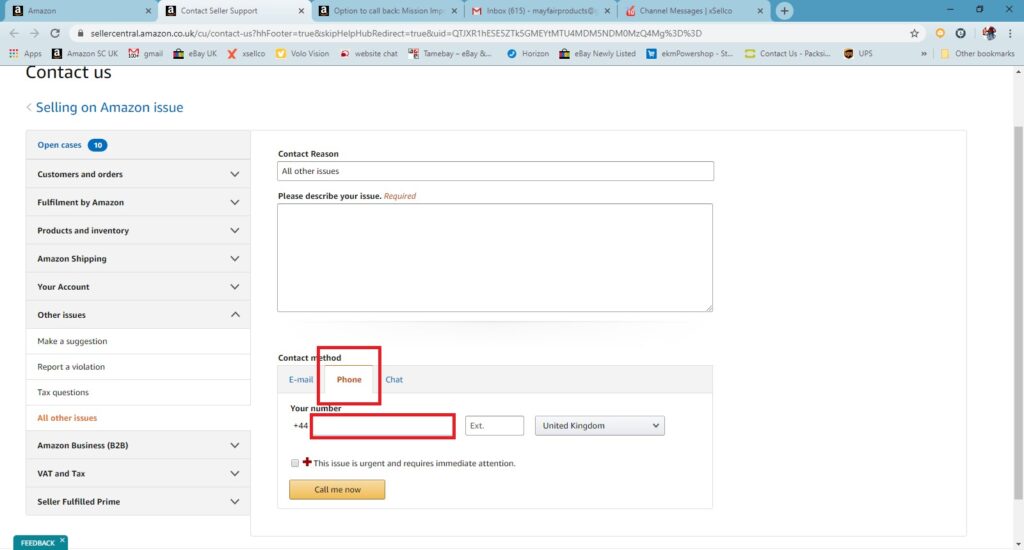Click the browser address bar URL
1024x550 pixels.
pos(396,33)
